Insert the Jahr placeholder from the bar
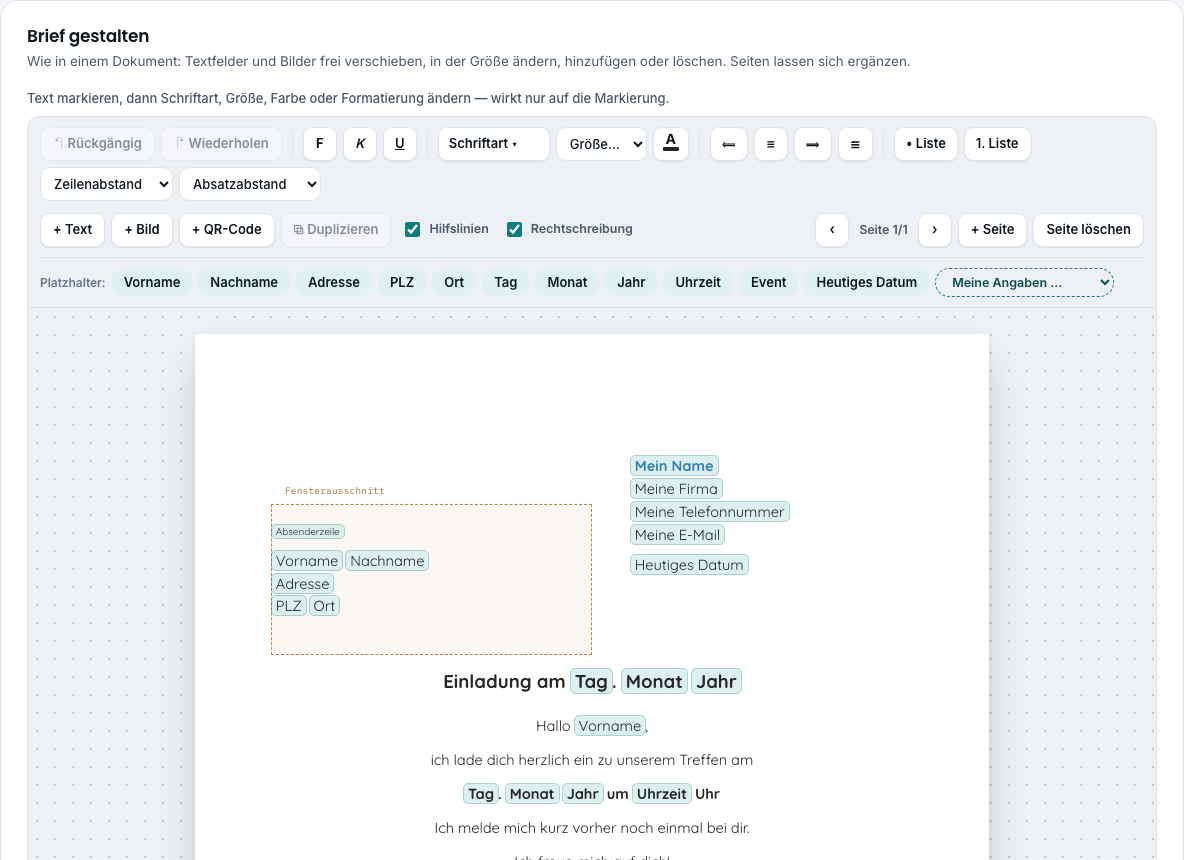 point(631,282)
